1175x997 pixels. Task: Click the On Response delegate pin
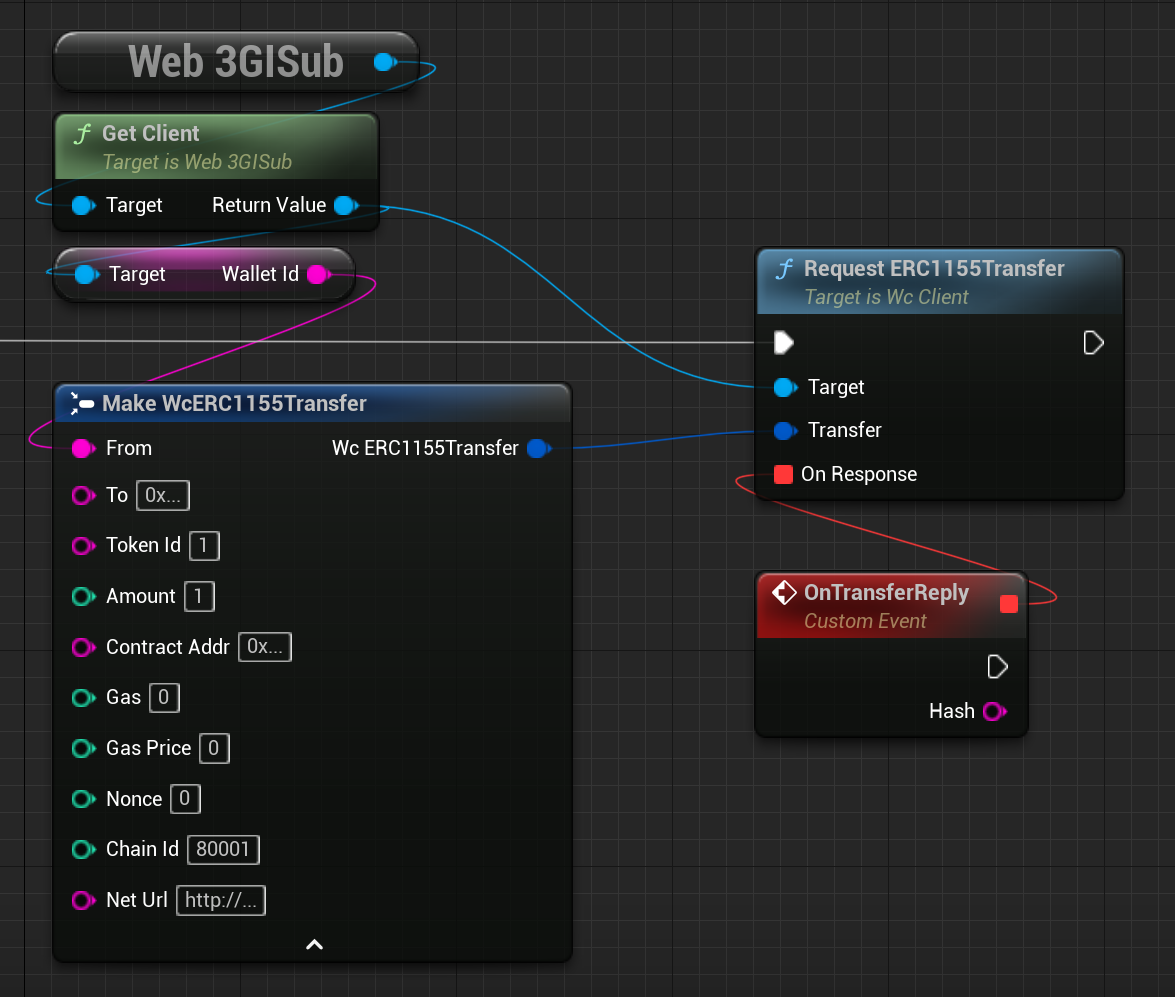(x=783, y=474)
